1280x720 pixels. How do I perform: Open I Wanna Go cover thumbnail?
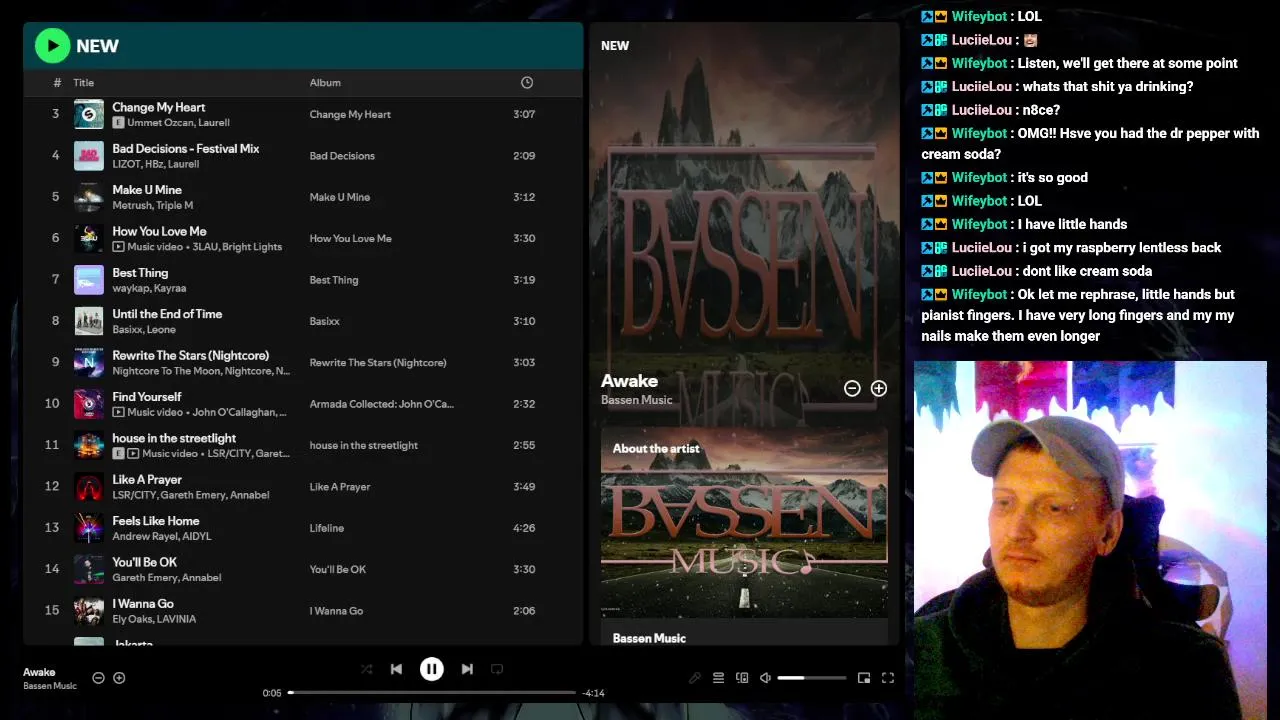point(89,611)
